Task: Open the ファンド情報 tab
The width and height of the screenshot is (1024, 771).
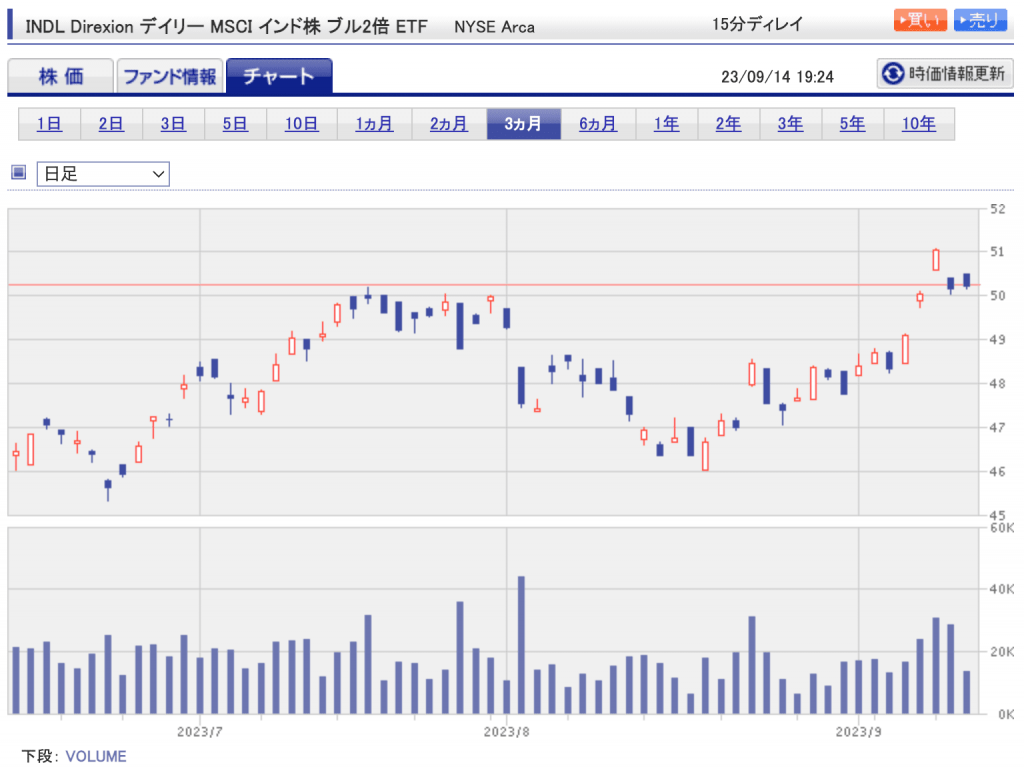Action: tap(170, 76)
